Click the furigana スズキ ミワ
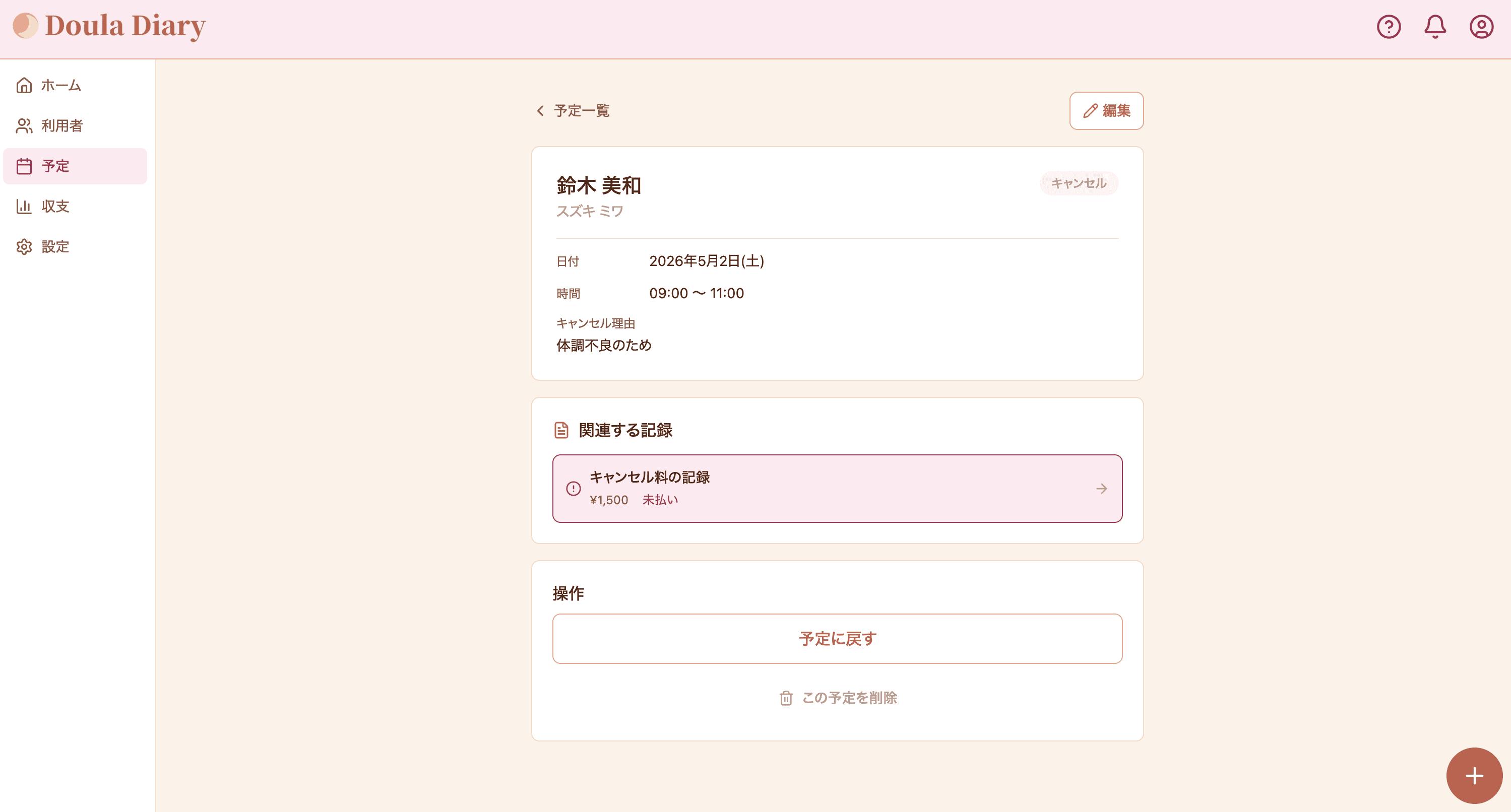1511x812 pixels. [x=590, y=211]
